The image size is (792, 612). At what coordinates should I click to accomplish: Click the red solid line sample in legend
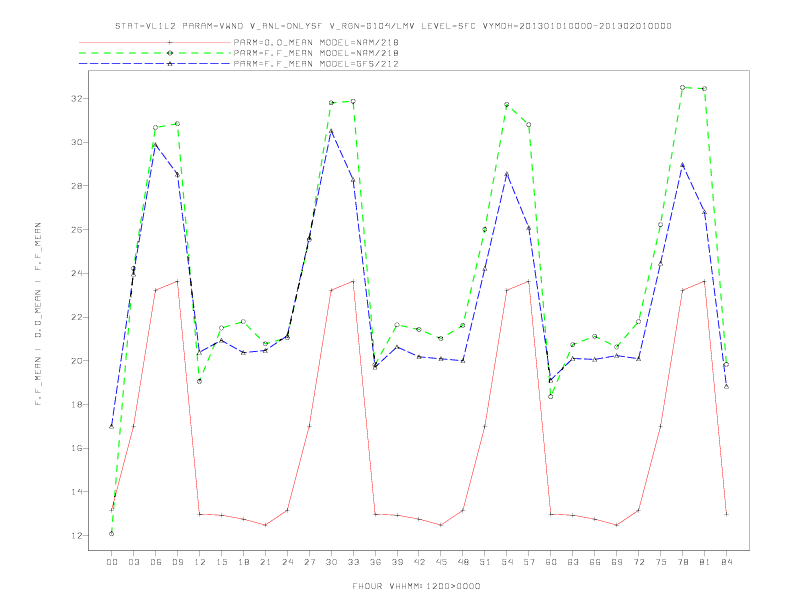tap(155, 42)
